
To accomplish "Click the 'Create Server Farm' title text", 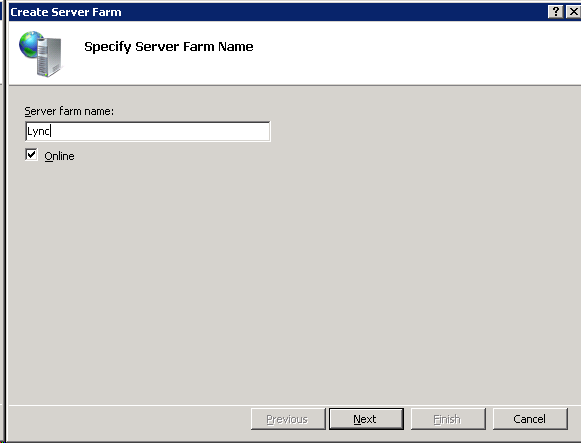I will point(66,12).
